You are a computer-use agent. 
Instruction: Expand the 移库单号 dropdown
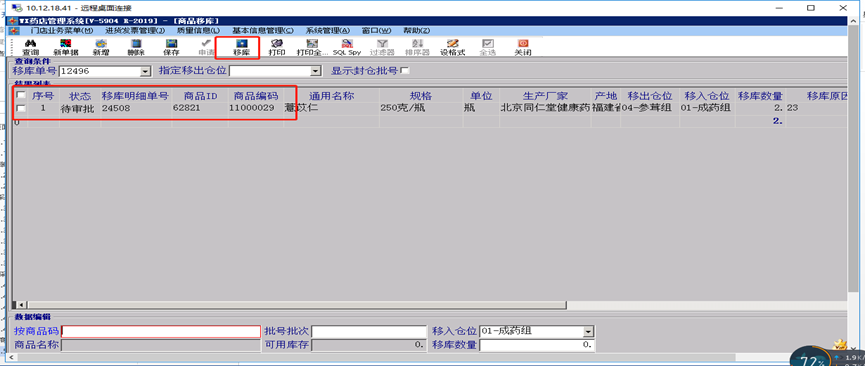click(x=146, y=71)
